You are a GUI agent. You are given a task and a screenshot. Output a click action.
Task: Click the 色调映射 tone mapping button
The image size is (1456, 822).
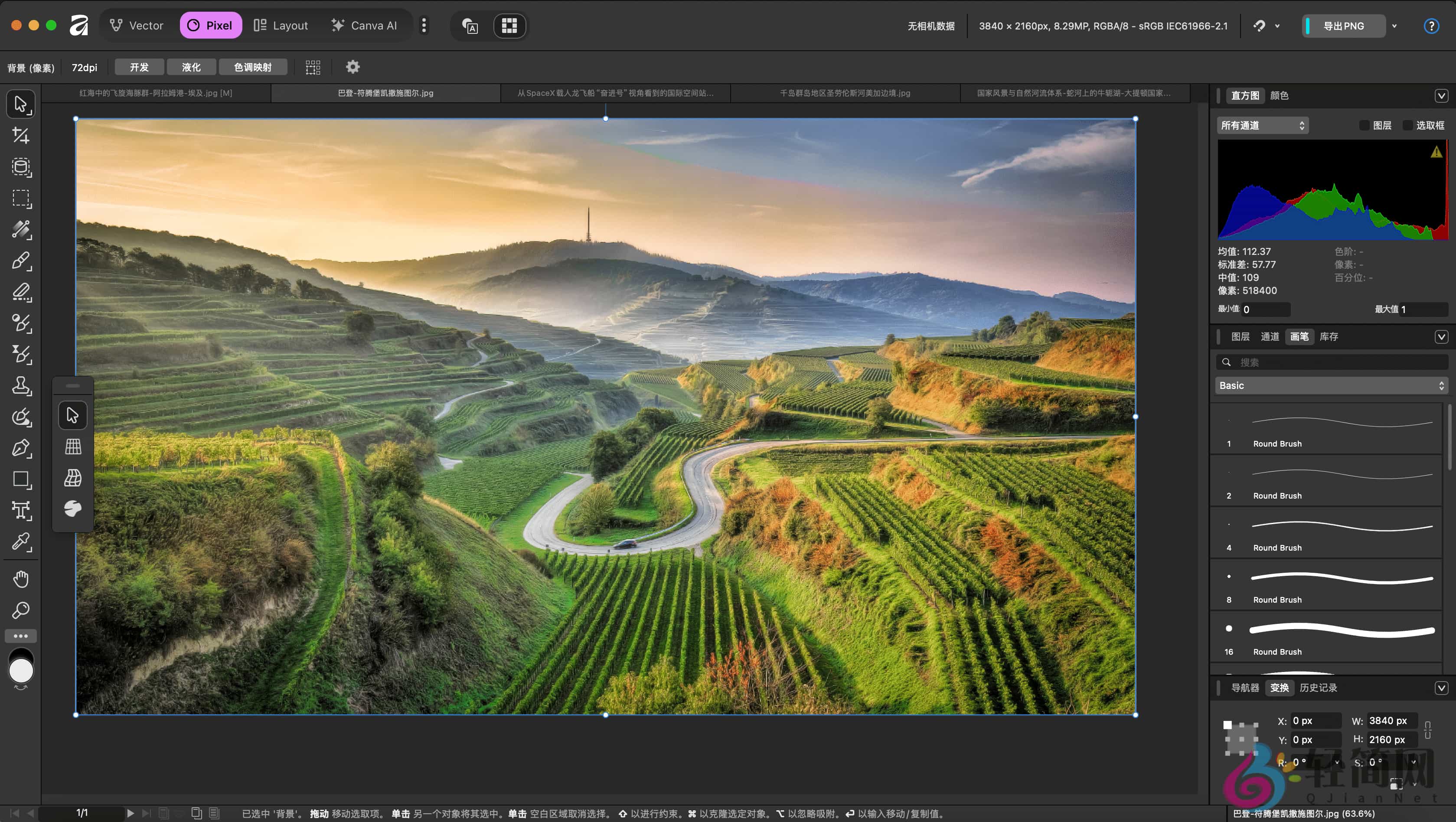pos(253,67)
